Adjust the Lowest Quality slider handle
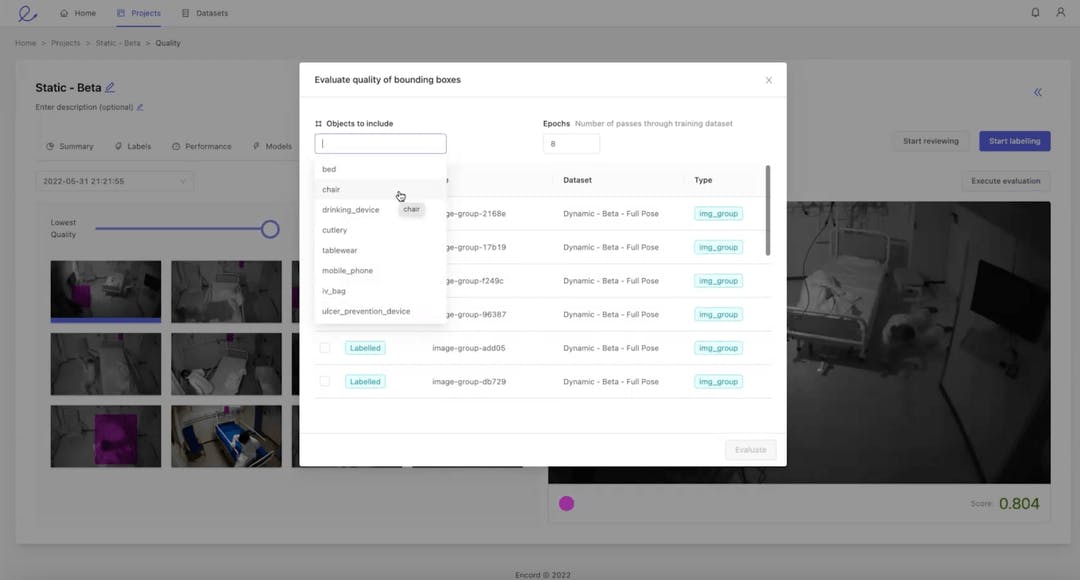This screenshot has width=1080, height=580. pyautogui.click(x=269, y=228)
